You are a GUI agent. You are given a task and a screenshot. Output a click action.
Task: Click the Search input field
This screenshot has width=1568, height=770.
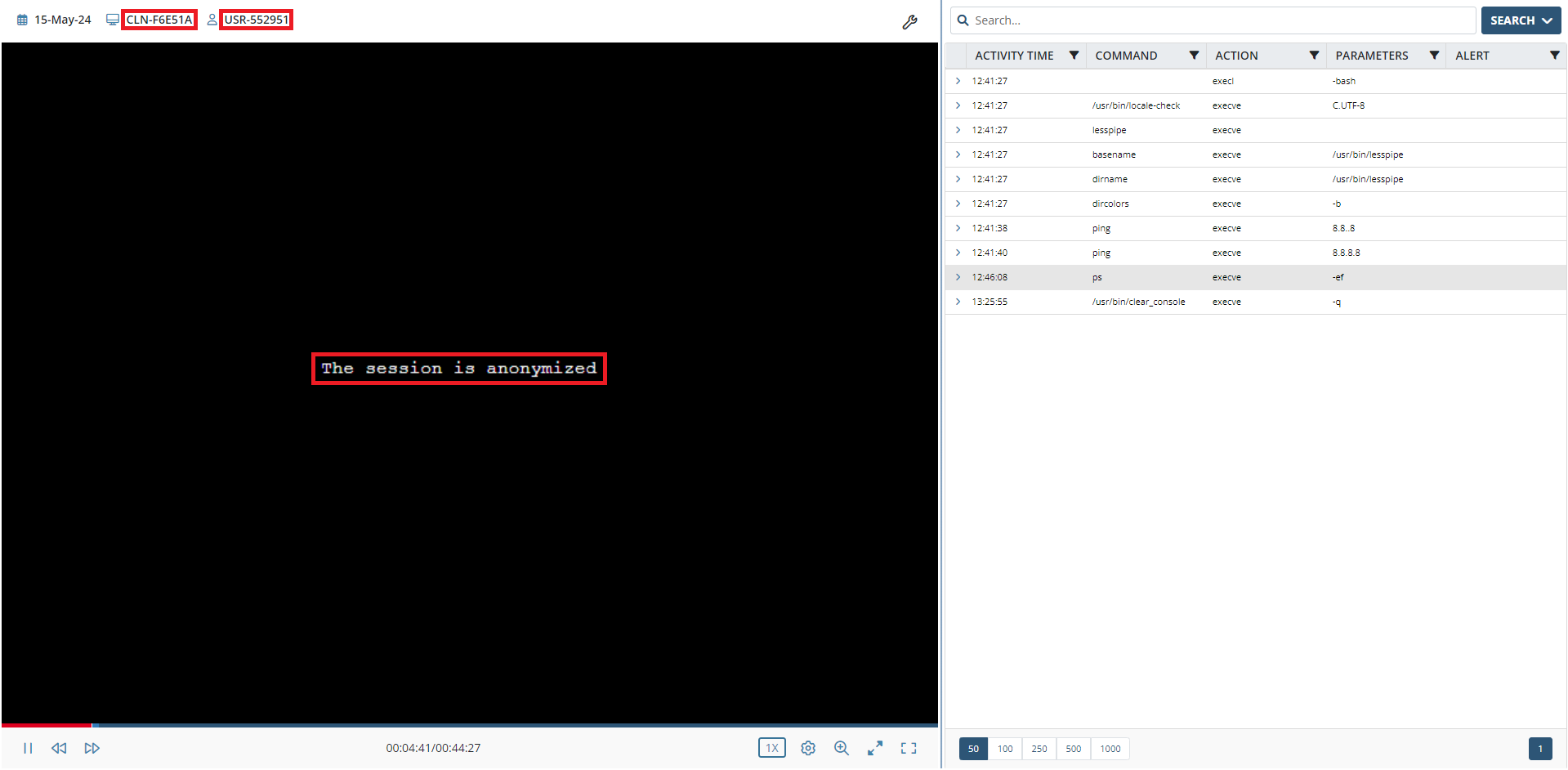coord(1217,20)
